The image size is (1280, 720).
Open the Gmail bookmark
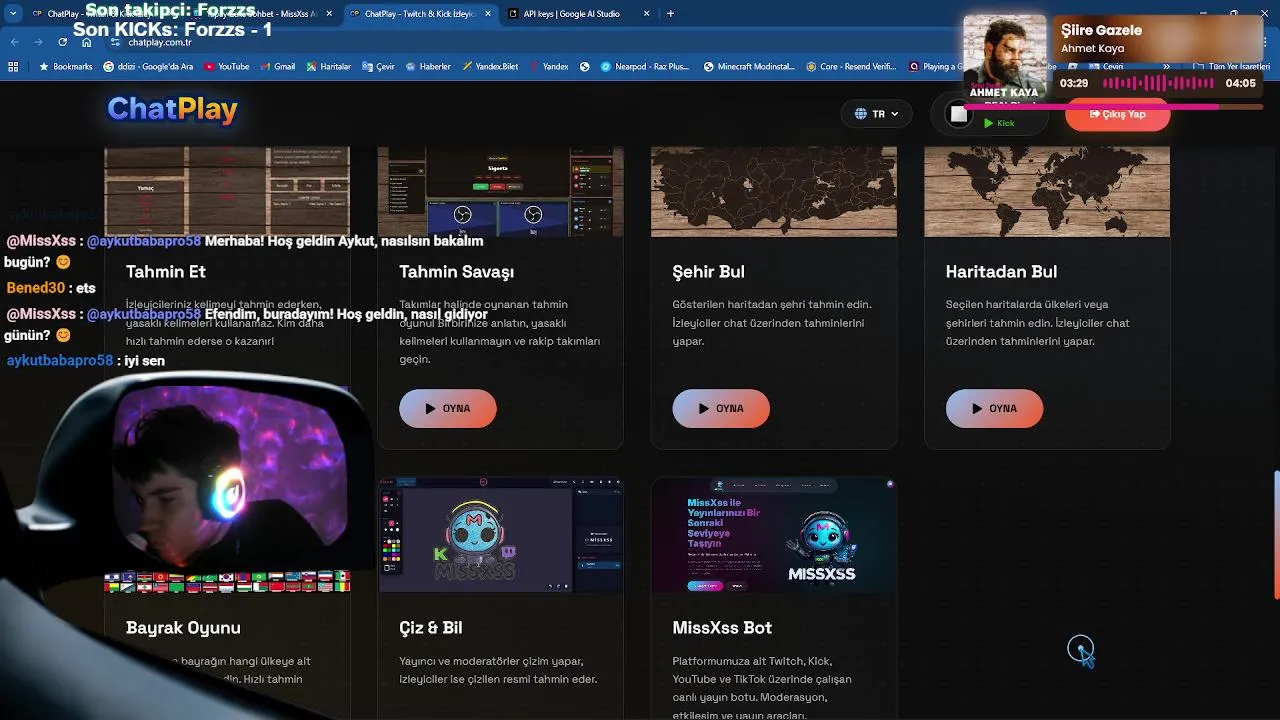tap(278, 67)
